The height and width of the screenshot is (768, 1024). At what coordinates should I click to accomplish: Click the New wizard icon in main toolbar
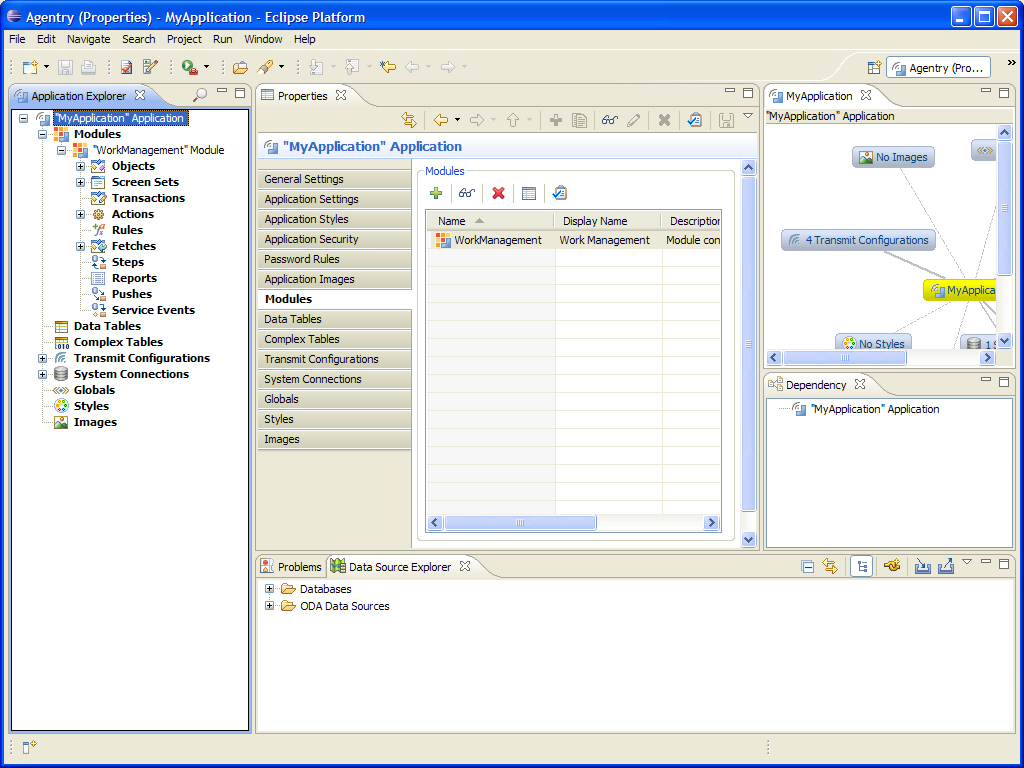[x=30, y=67]
